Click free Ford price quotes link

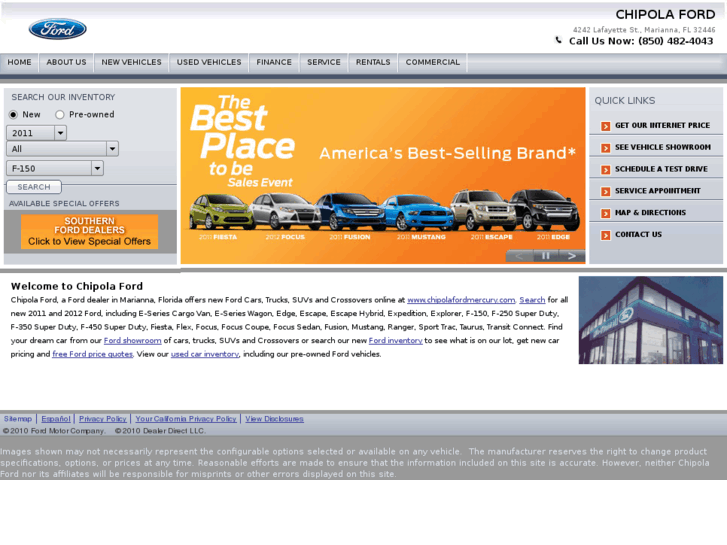tap(92, 354)
